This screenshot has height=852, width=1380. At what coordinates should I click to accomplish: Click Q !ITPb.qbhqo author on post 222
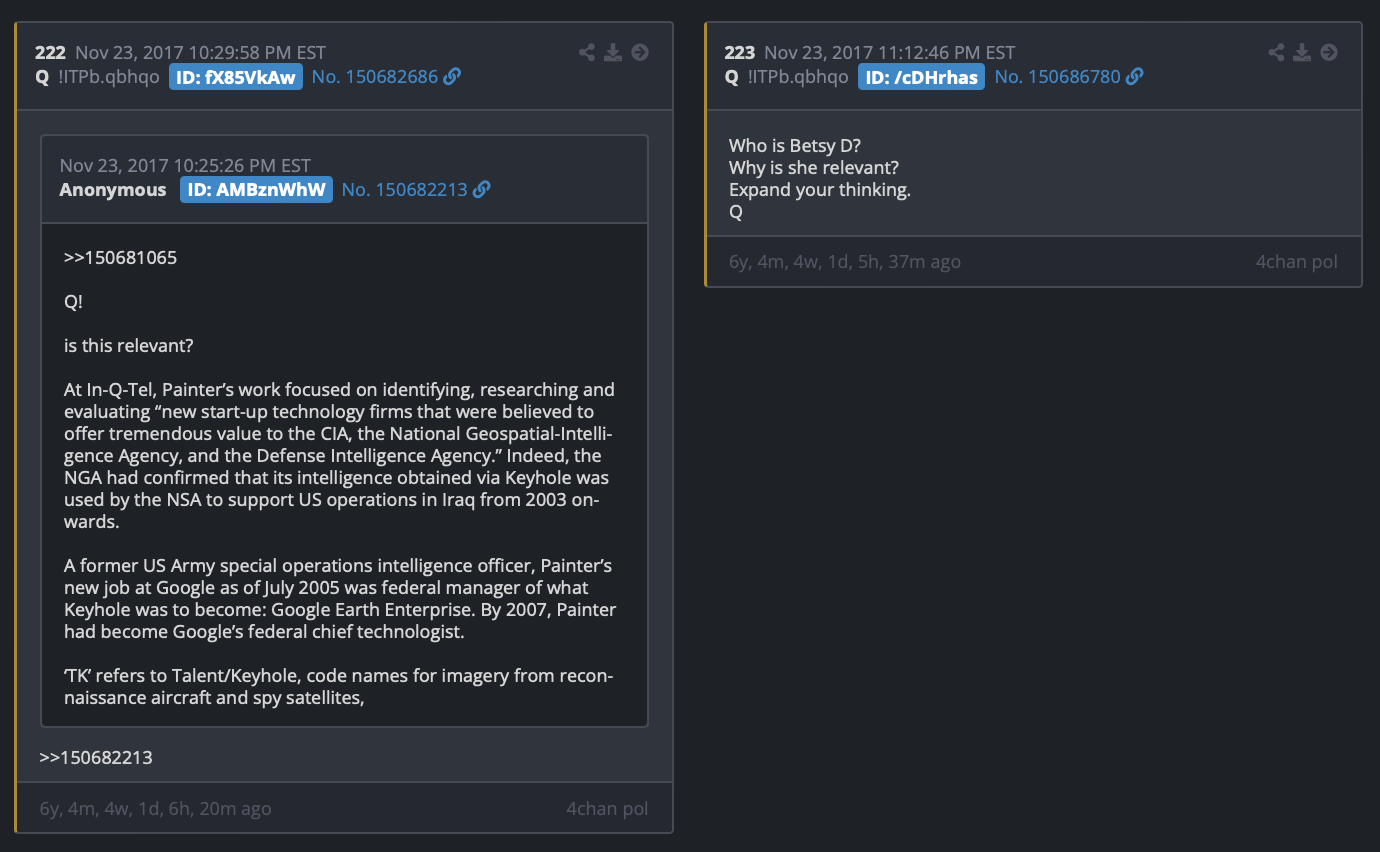point(97,77)
